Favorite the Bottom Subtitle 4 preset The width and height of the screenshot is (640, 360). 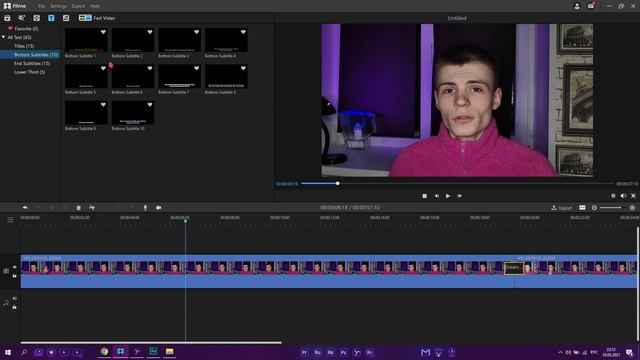click(x=243, y=32)
